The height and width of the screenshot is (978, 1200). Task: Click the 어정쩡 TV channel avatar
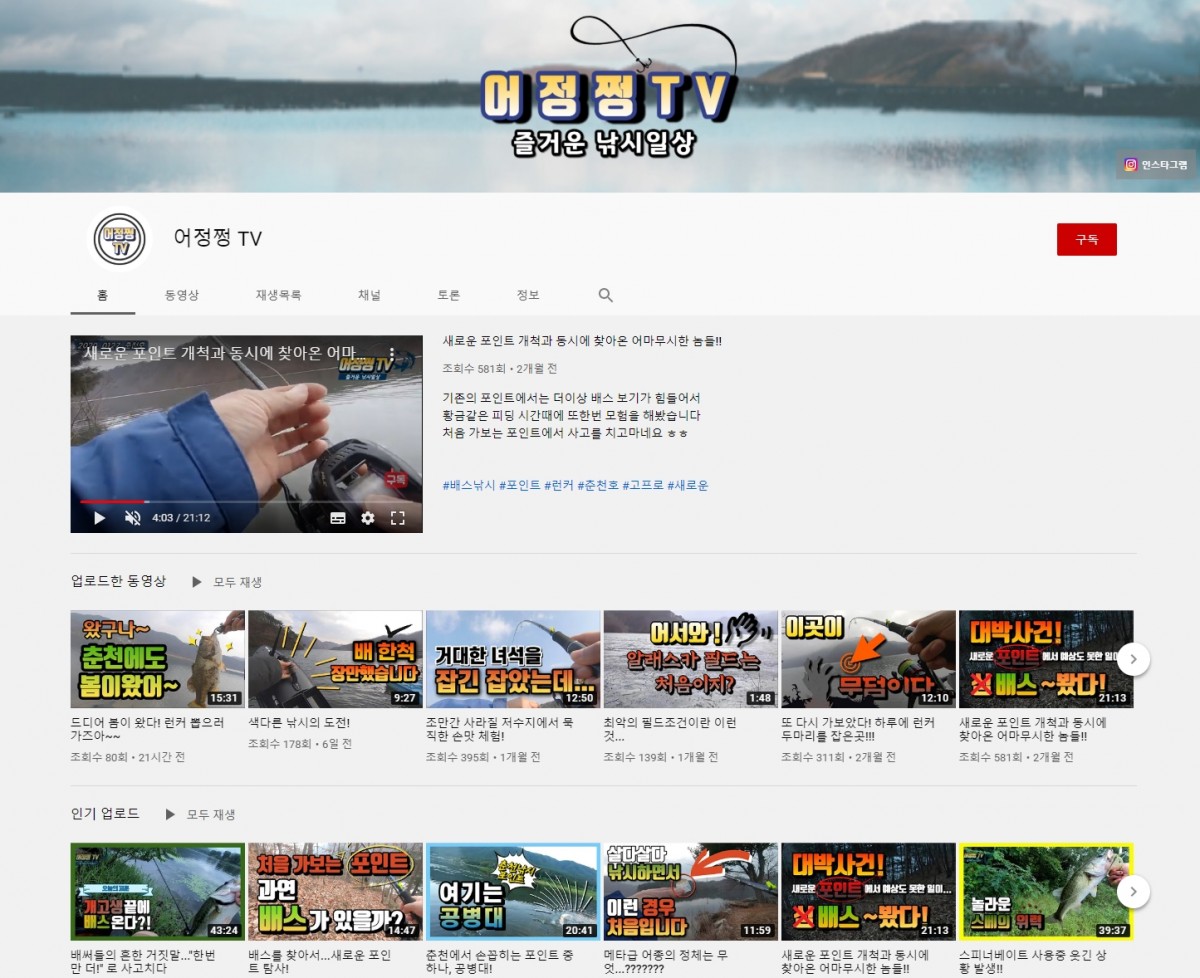119,239
